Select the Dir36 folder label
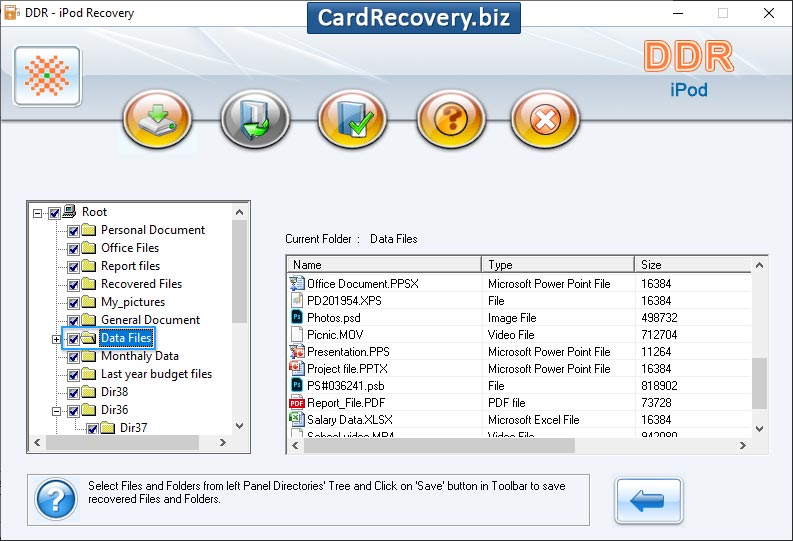The width and height of the screenshot is (793, 541). click(115, 410)
